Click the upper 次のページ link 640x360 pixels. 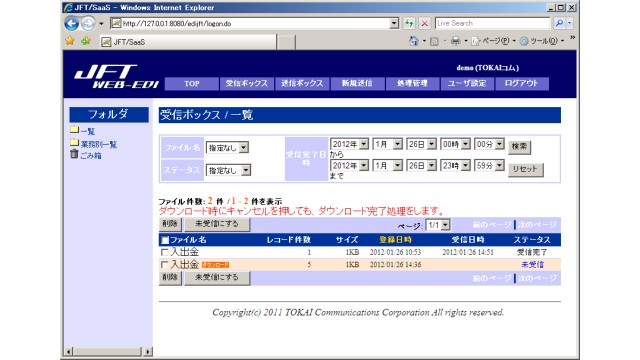[x=537, y=225]
